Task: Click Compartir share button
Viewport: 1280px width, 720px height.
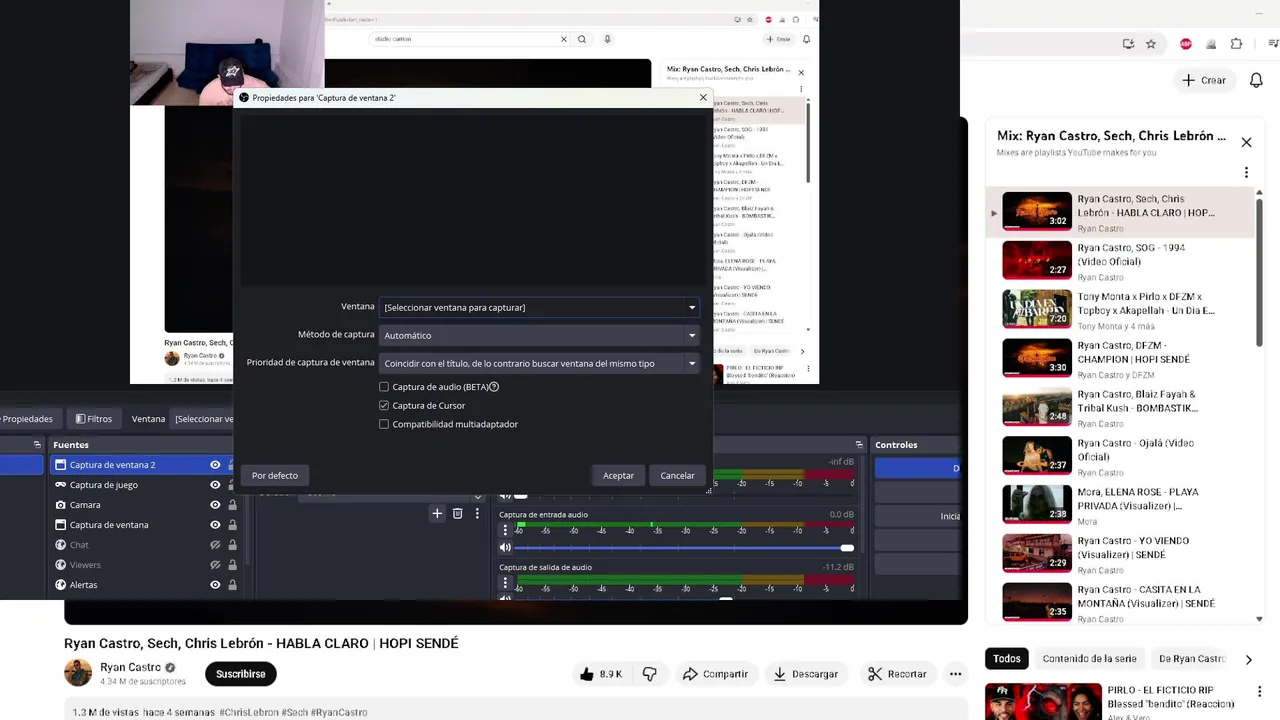Action: click(714, 674)
